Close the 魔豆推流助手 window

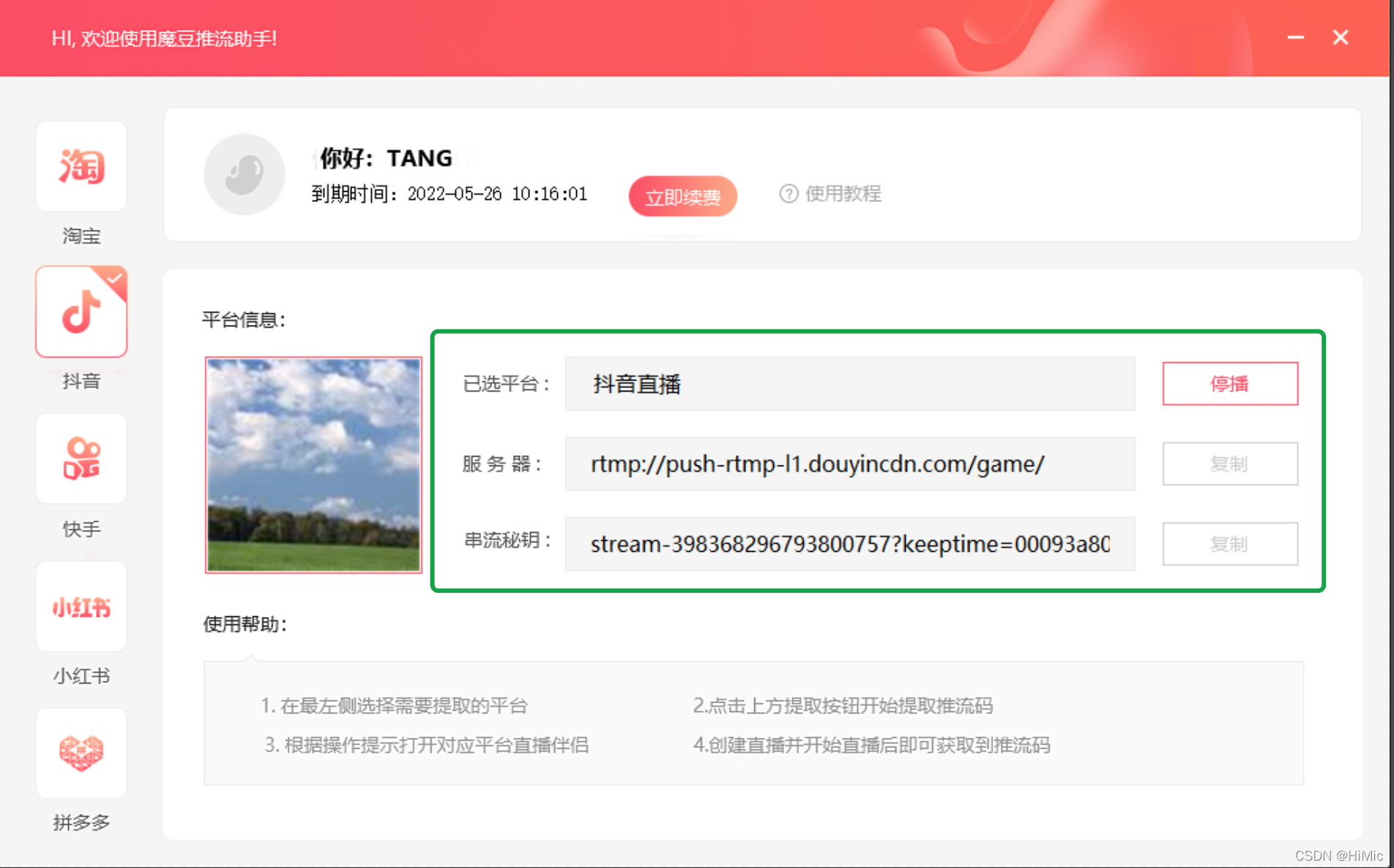pyautogui.click(x=1341, y=37)
